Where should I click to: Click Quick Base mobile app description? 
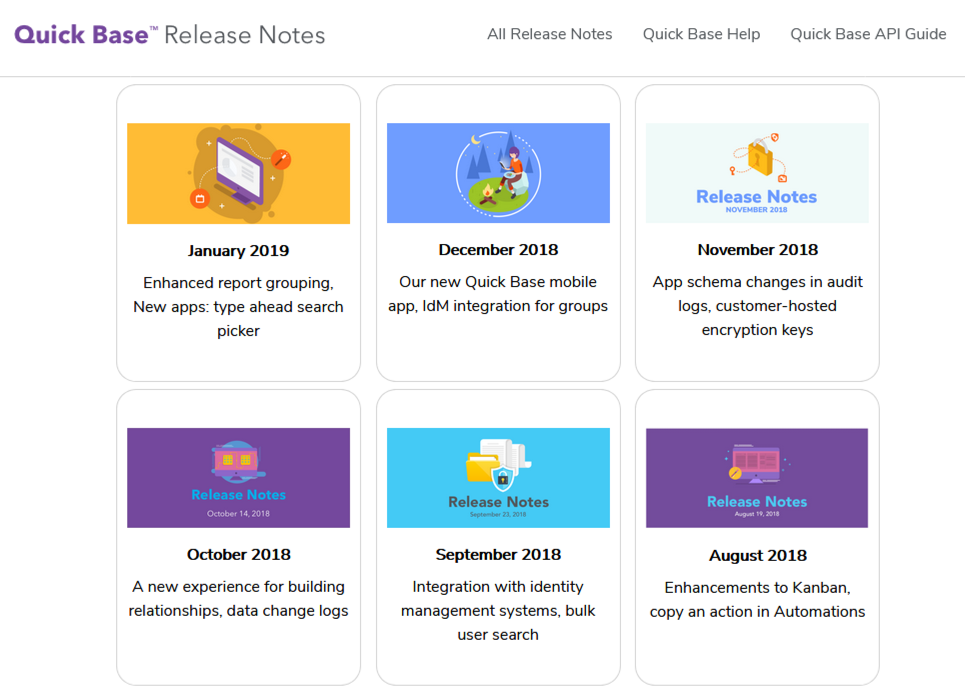(x=498, y=294)
